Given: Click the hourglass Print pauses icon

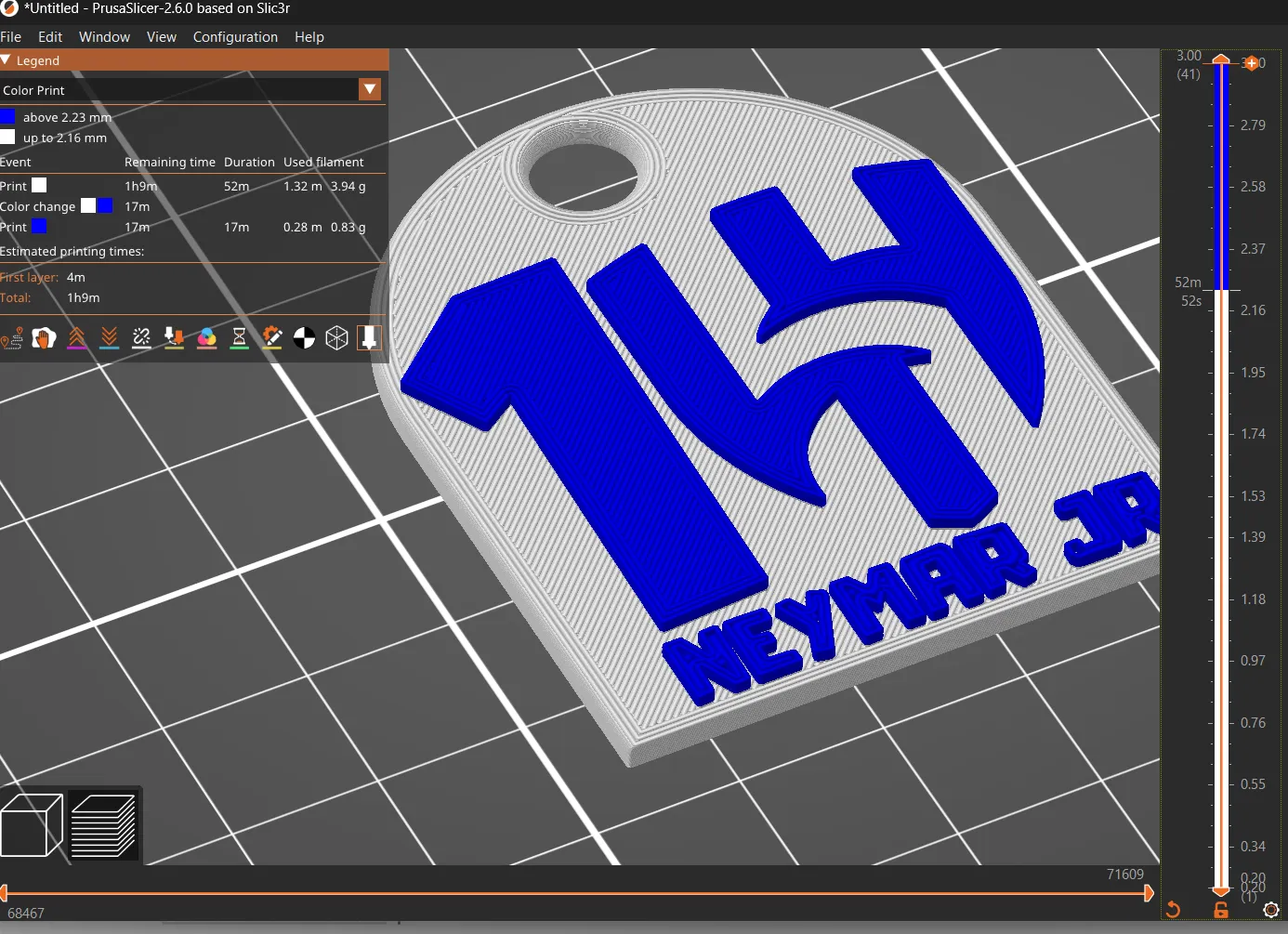Looking at the screenshot, I should [x=239, y=338].
